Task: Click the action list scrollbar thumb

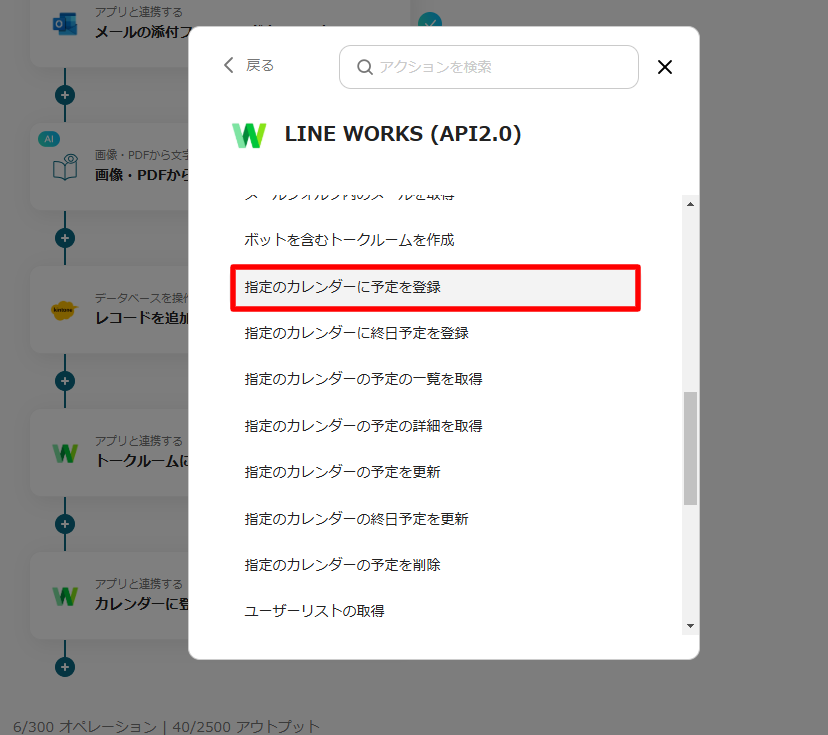Action: point(690,448)
